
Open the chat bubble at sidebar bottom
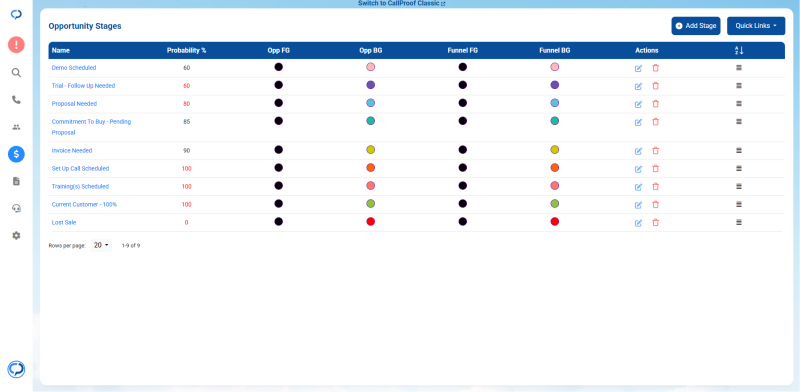(x=16, y=369)
